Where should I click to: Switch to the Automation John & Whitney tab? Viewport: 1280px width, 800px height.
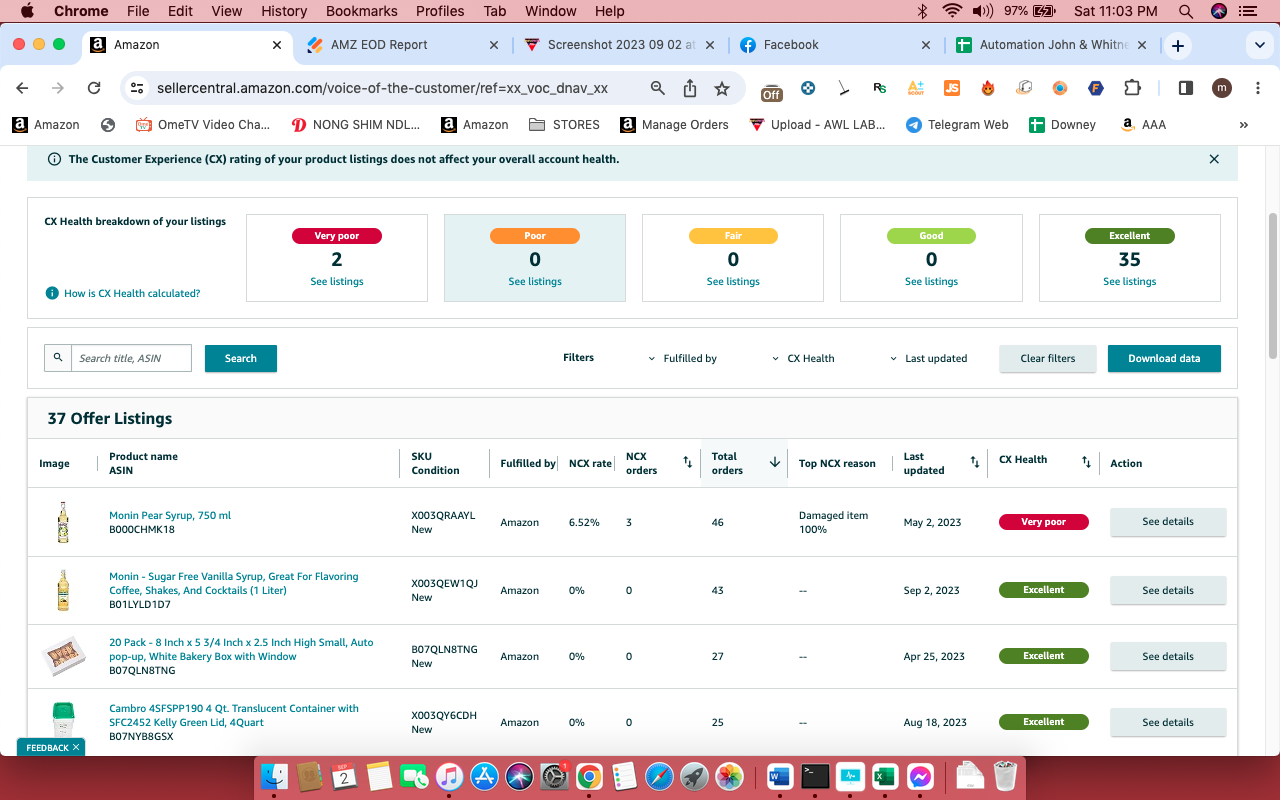[1052, 45]
